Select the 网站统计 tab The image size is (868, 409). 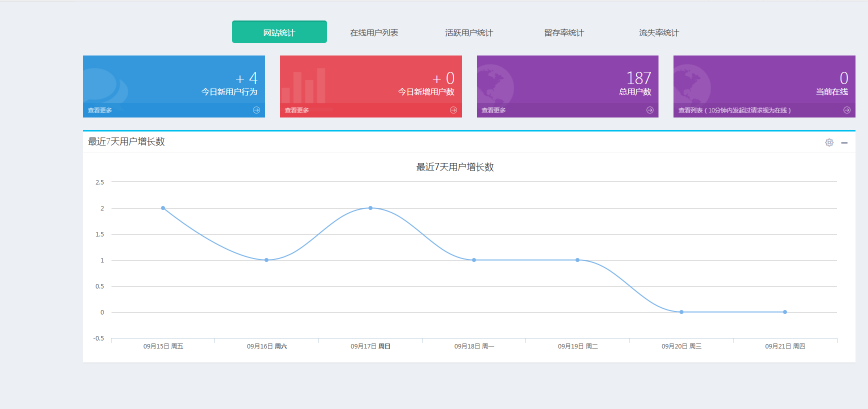coord(279,32)
